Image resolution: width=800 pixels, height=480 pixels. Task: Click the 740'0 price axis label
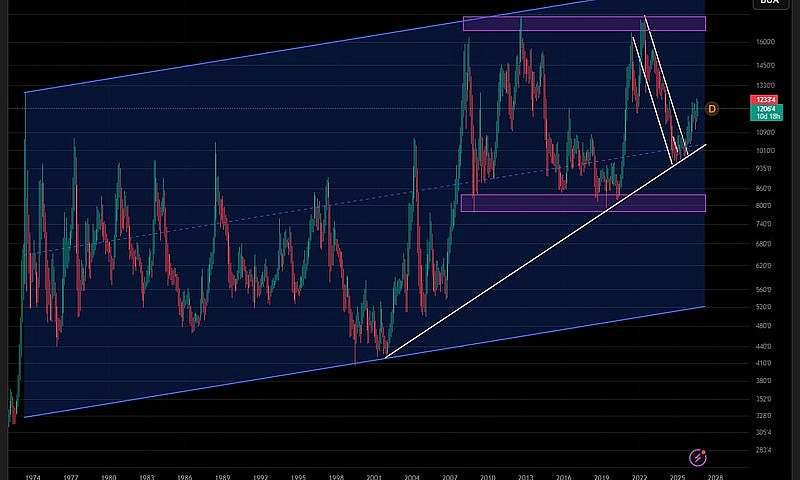point(764,224)
